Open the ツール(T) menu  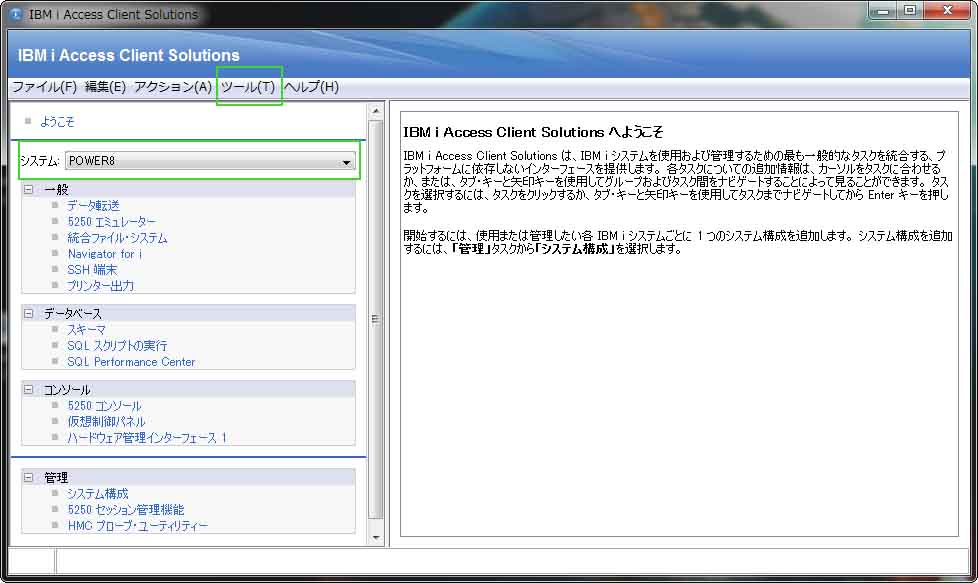tap(248, 87)
